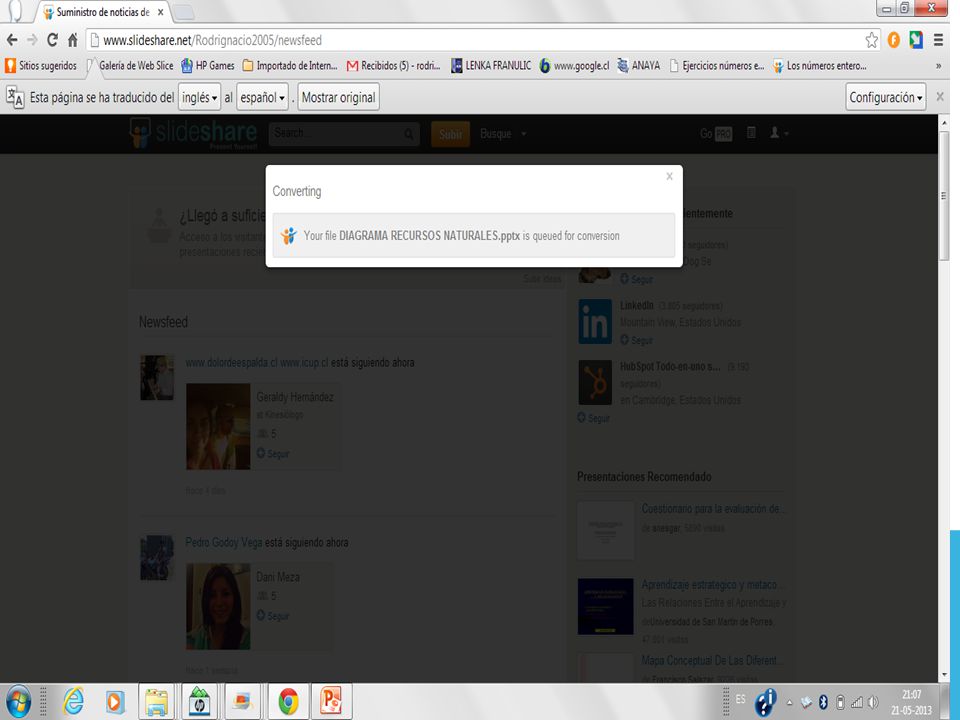The image size is (960, 720).
Task: Open the Recibidos (5) Gmail bookmark
Action: point(394,66)
